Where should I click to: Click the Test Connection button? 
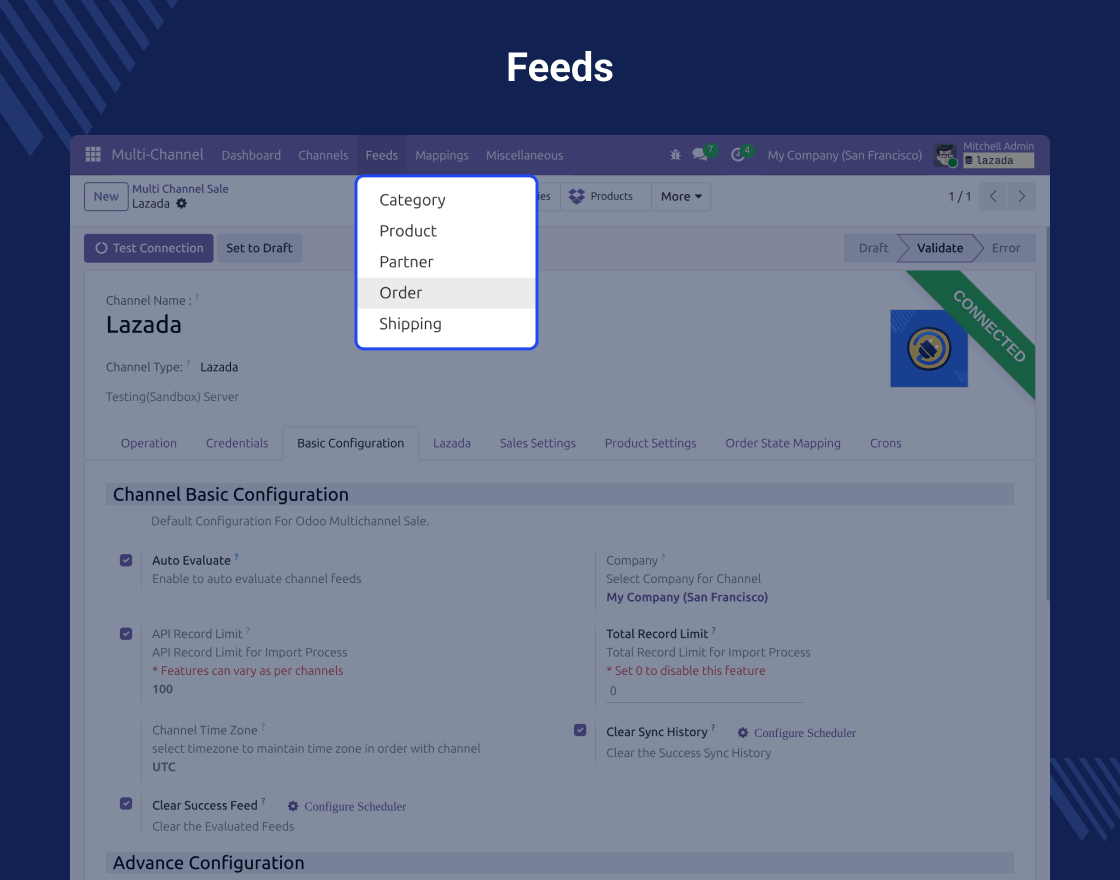click(149, 248)
